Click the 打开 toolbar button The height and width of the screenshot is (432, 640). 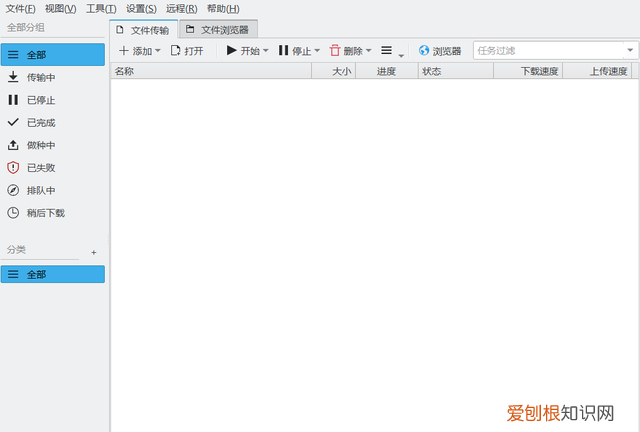tap(187, 51)
